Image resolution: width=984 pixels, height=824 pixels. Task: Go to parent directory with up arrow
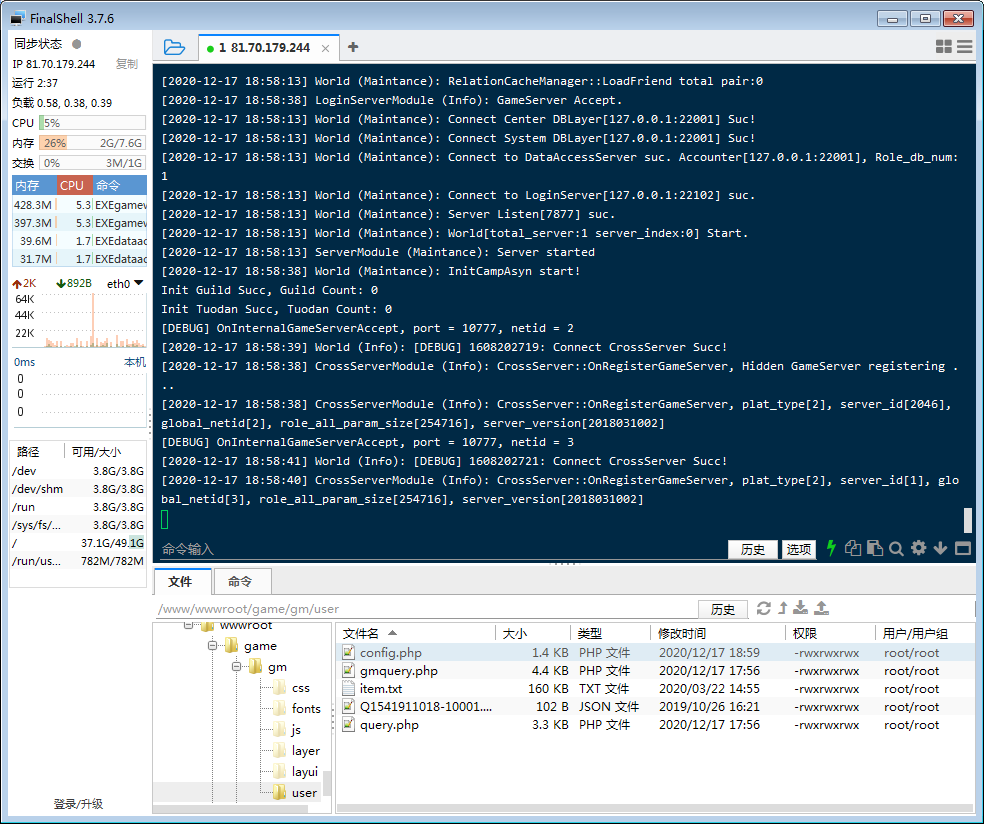(x=783, y=608)
